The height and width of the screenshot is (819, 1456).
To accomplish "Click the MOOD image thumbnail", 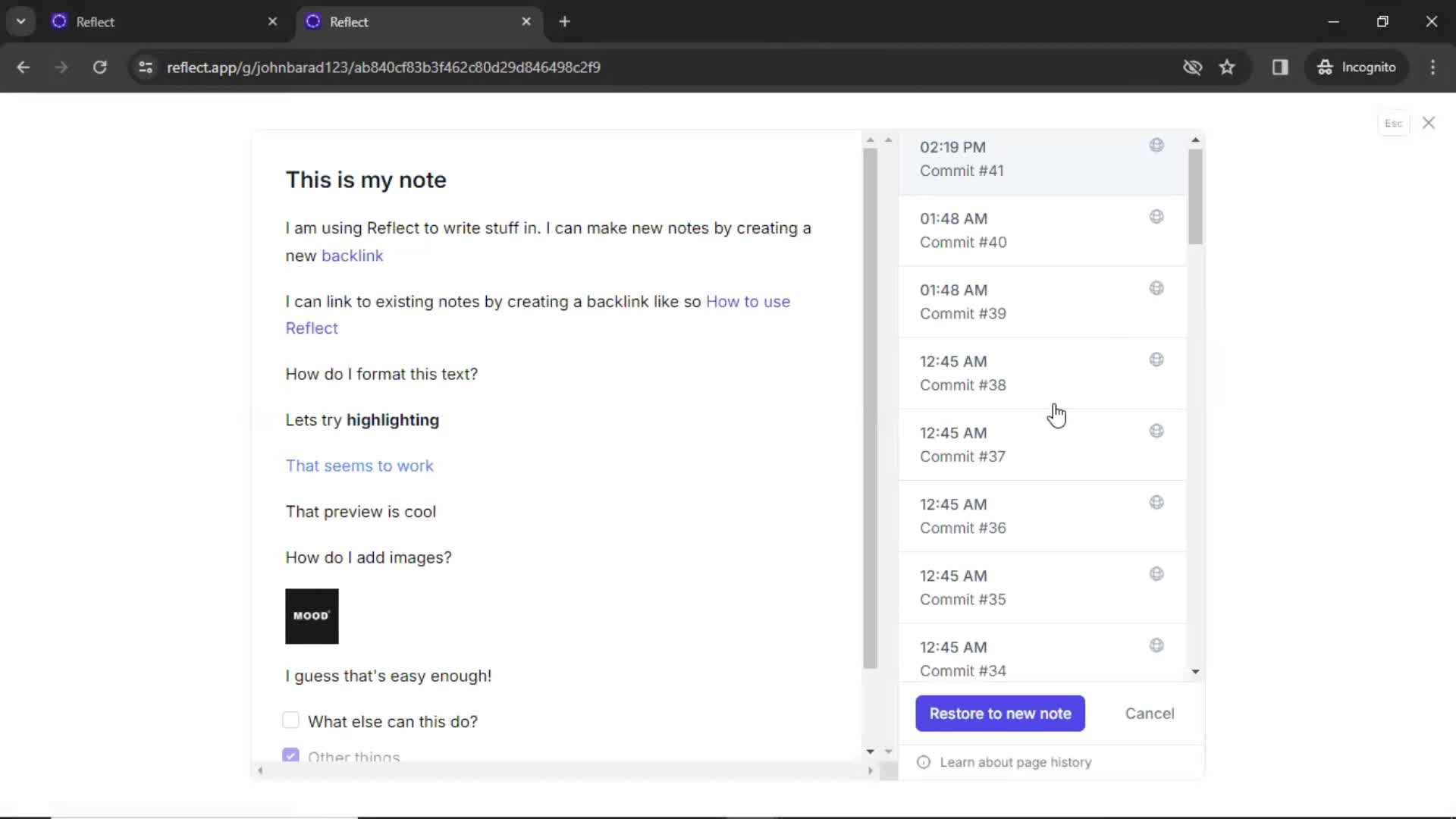I will 312,617.
